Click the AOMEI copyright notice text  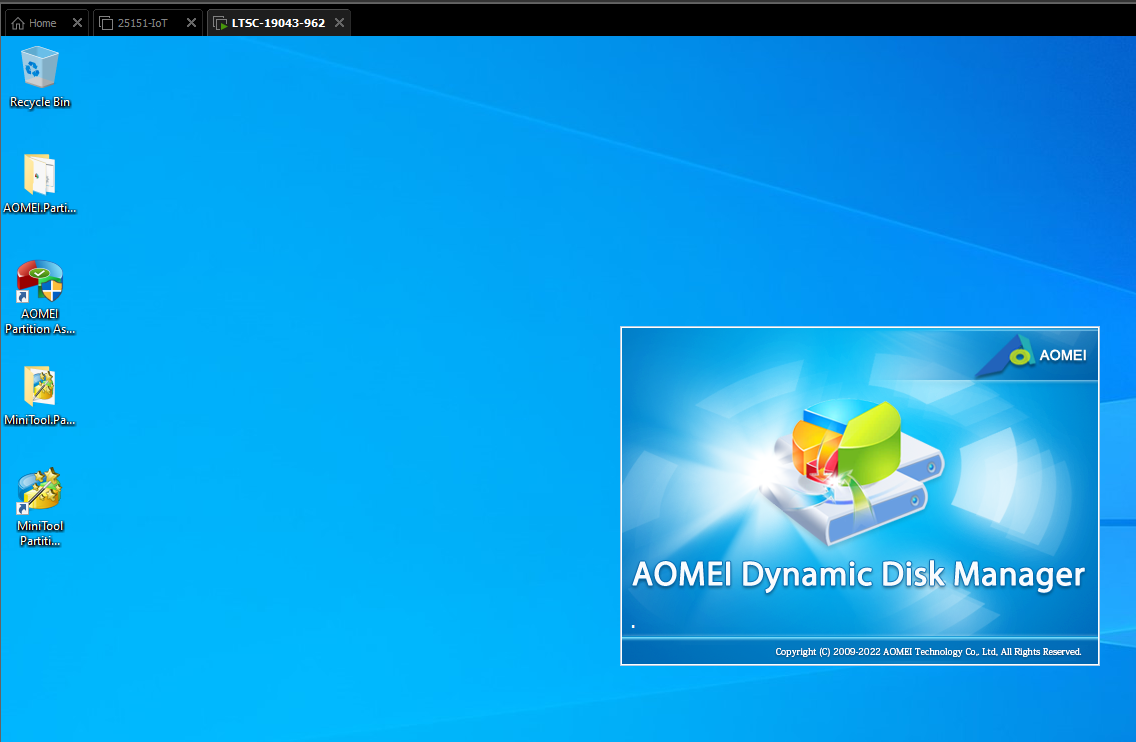click(928, 651)
